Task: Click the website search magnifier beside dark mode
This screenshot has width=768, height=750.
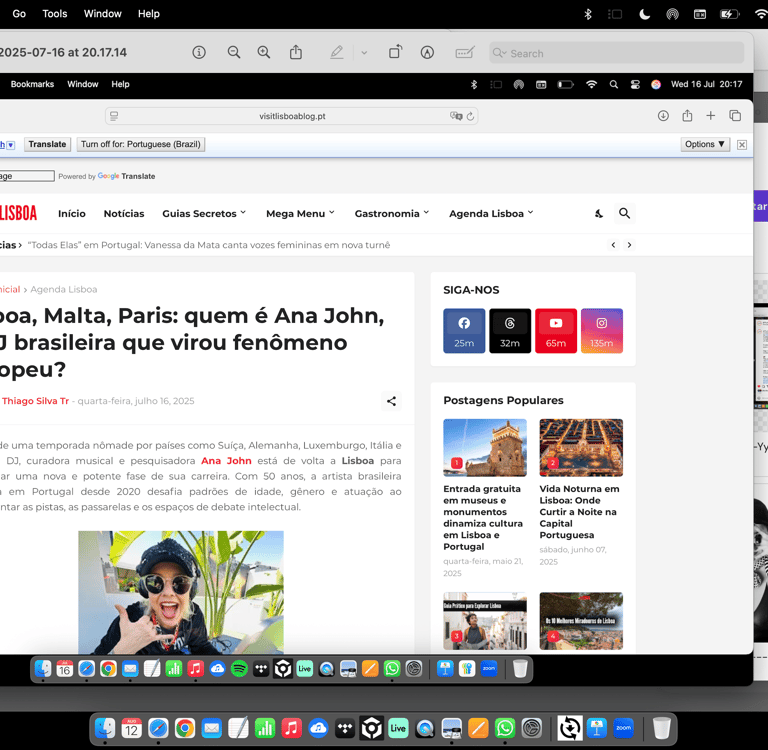Action: (x=624, y=214)
